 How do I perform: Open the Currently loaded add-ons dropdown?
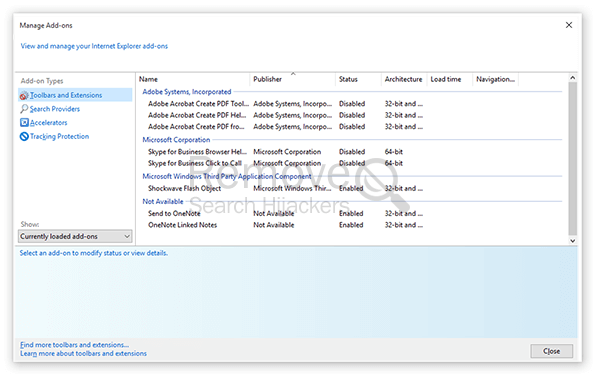(75, 236)
